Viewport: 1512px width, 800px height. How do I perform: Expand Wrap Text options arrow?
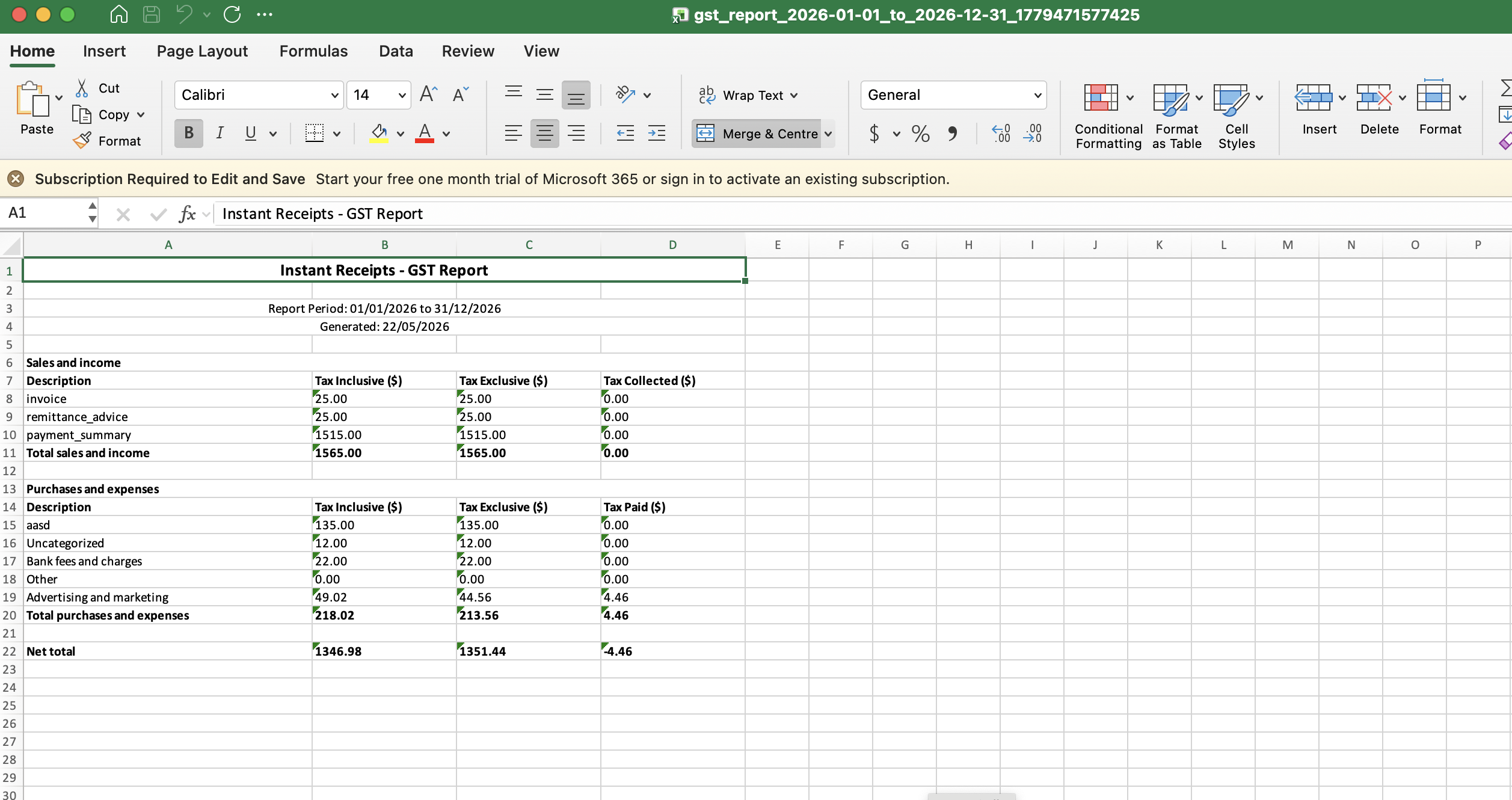[794, 95]
